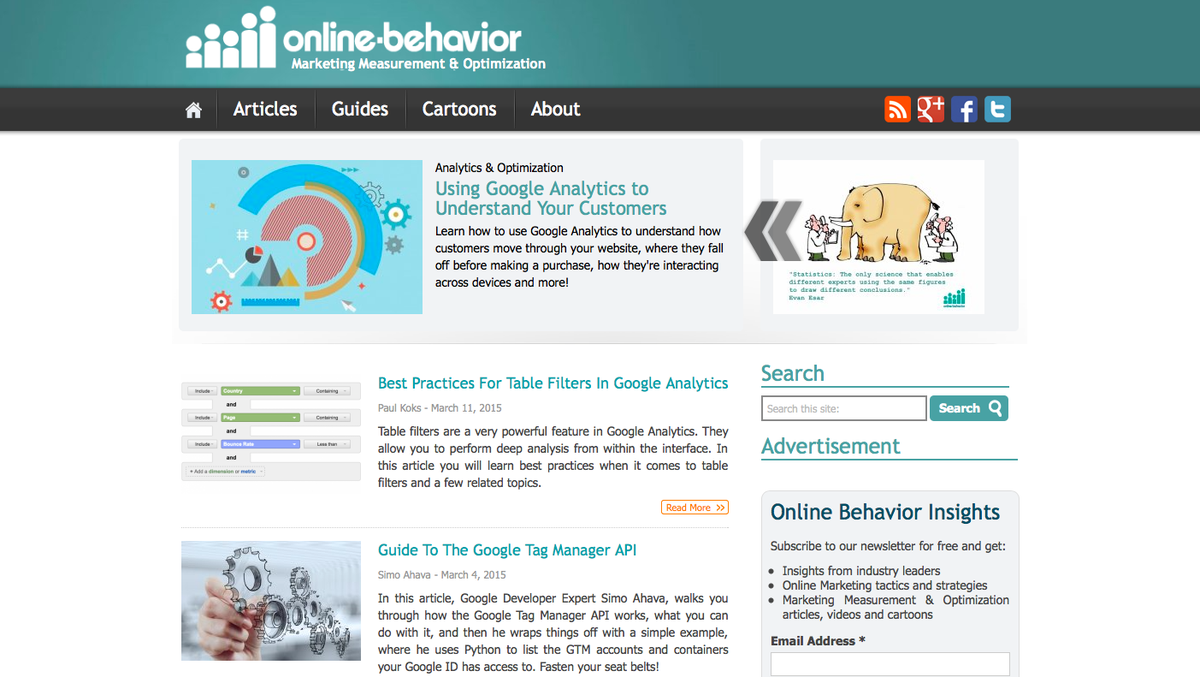The height and width of the screenshot is (677, 1200).
Task: Open the About menu
Action: point(555,109)
